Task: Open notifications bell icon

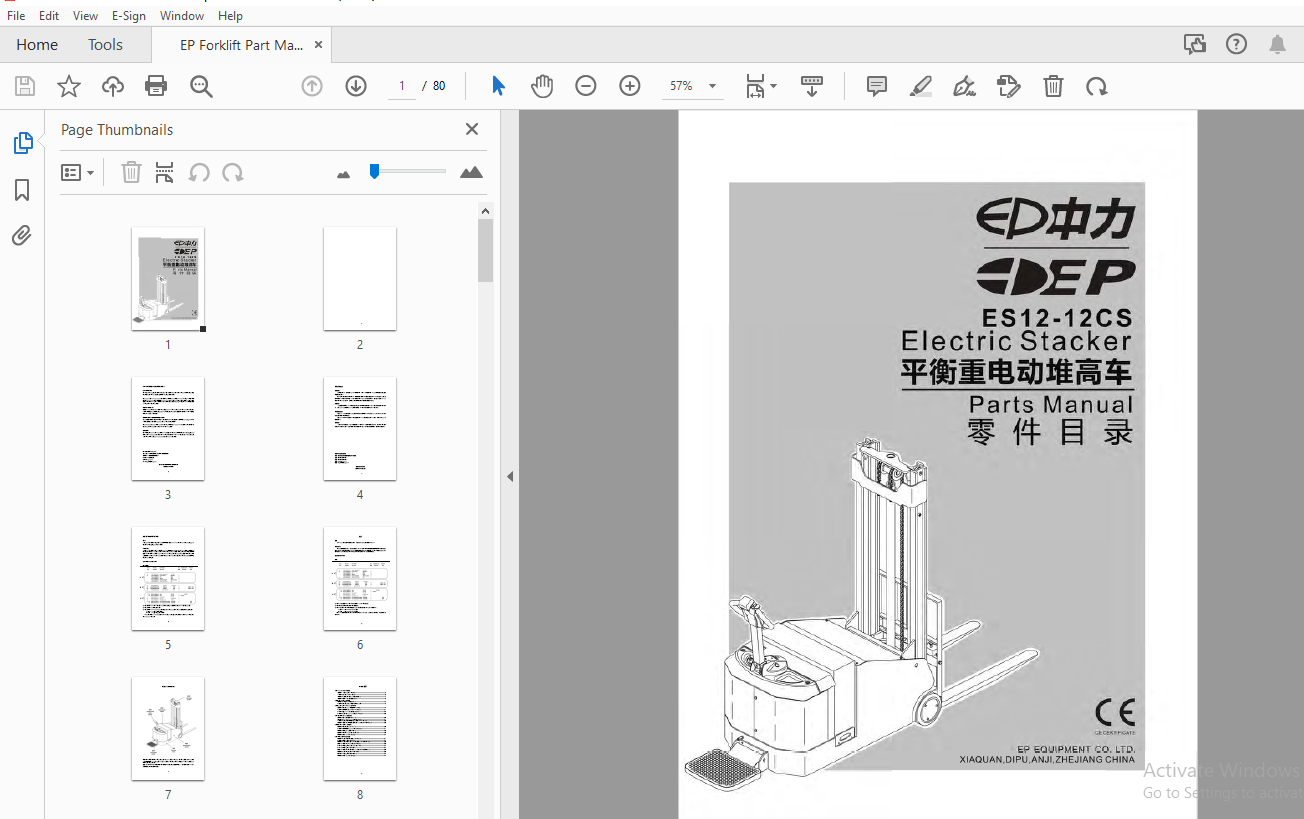Action: coord(1277,44)
